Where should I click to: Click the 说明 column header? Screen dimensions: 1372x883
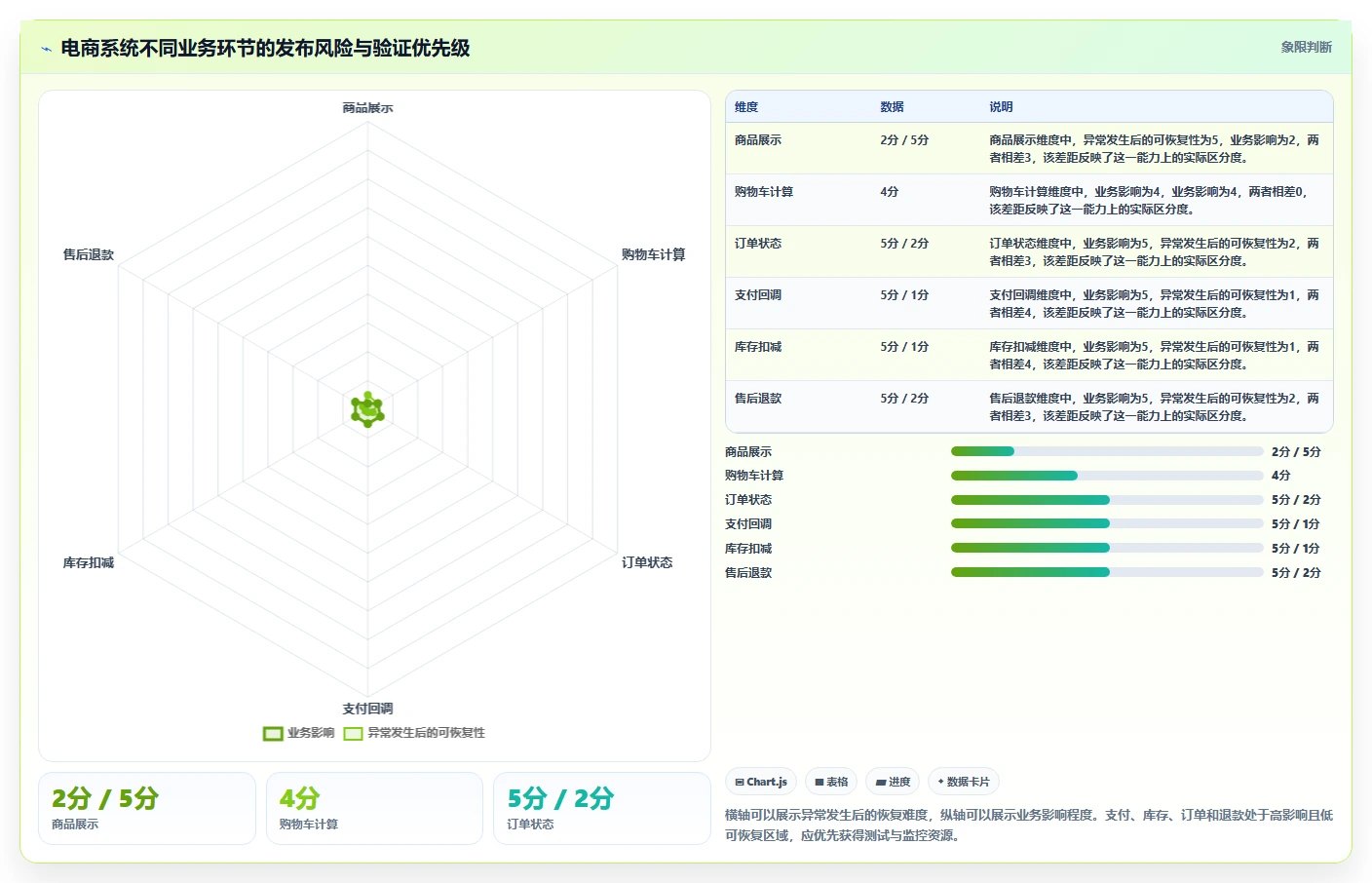pos(1001,107)
